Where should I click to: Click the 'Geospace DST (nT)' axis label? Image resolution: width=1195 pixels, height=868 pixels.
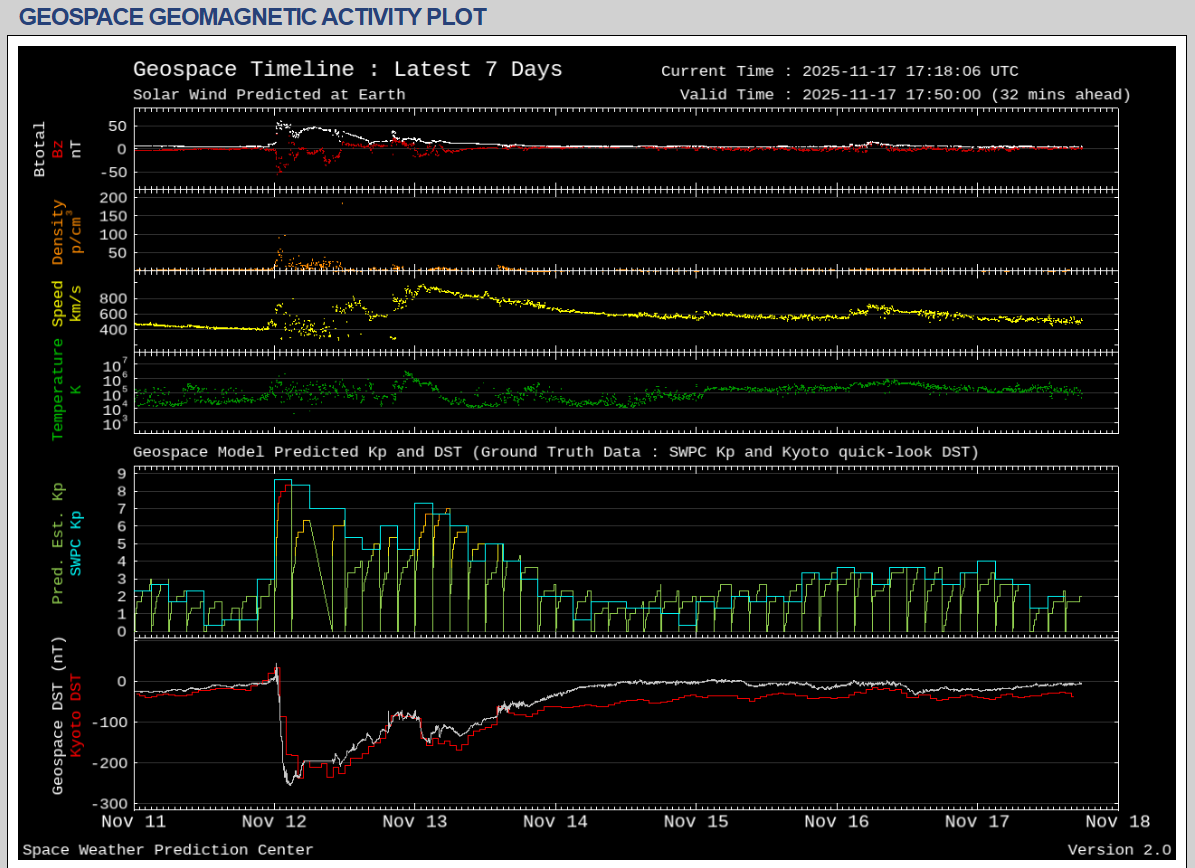58,715
